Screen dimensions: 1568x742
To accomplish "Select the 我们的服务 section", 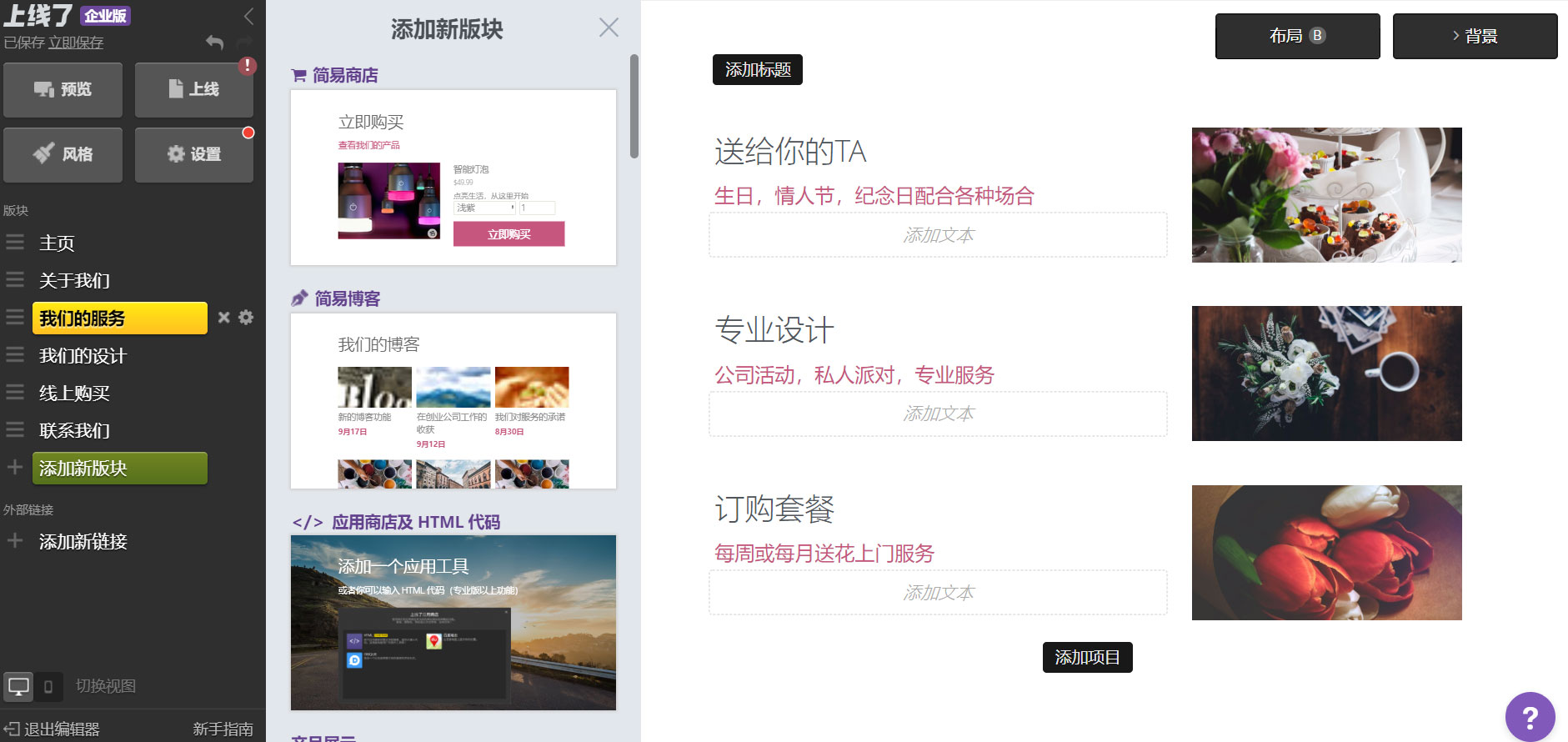I will click(120, 318).
